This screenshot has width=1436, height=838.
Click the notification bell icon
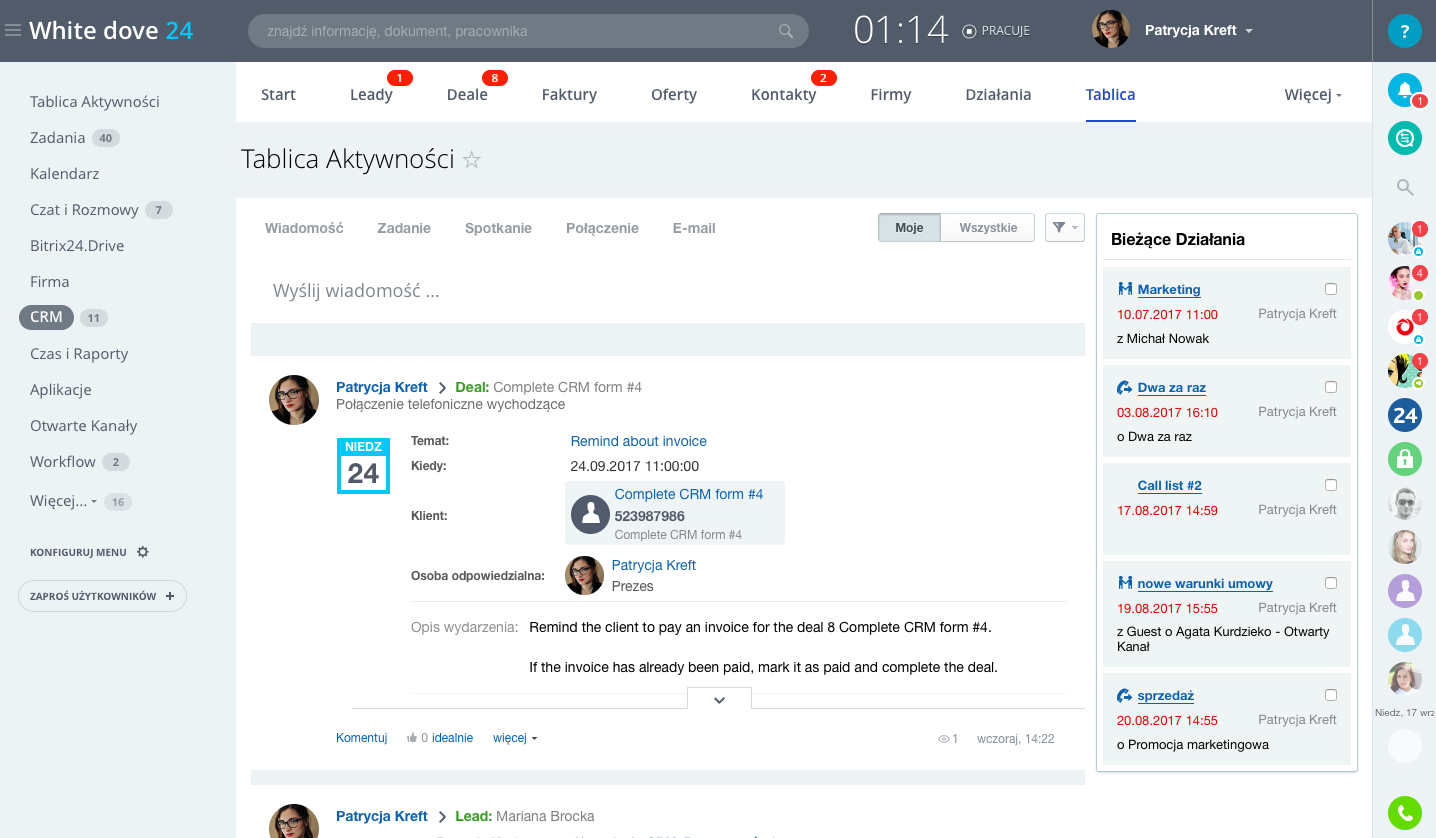click(x=1404, y=91)
